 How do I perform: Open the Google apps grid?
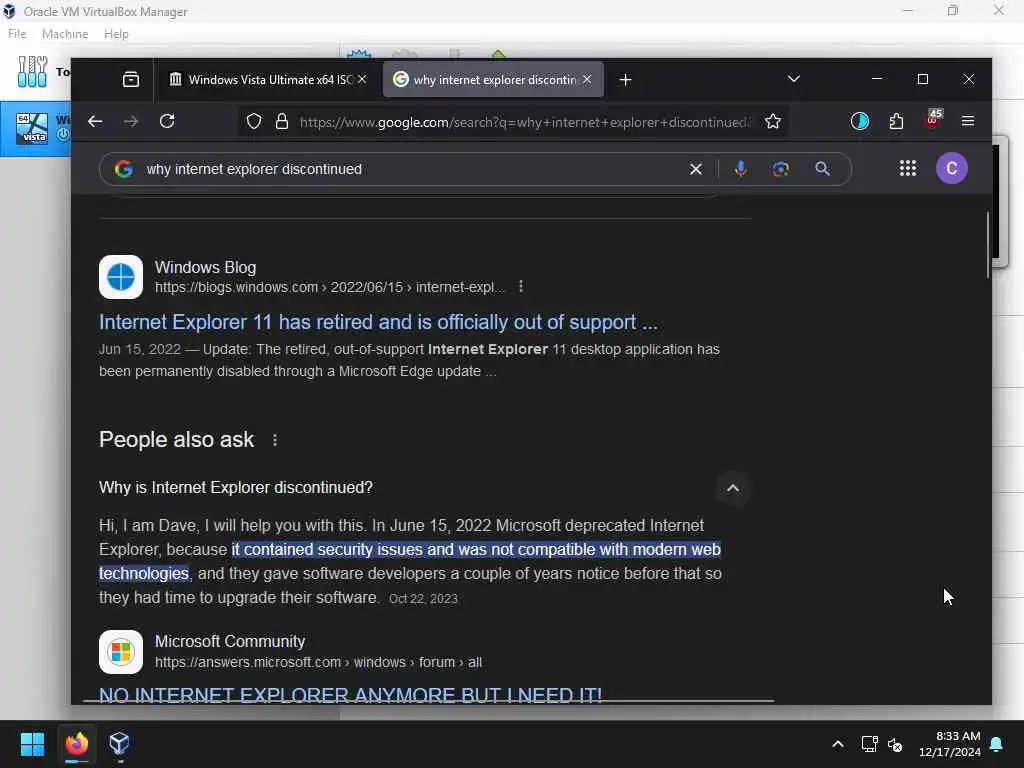908,168
